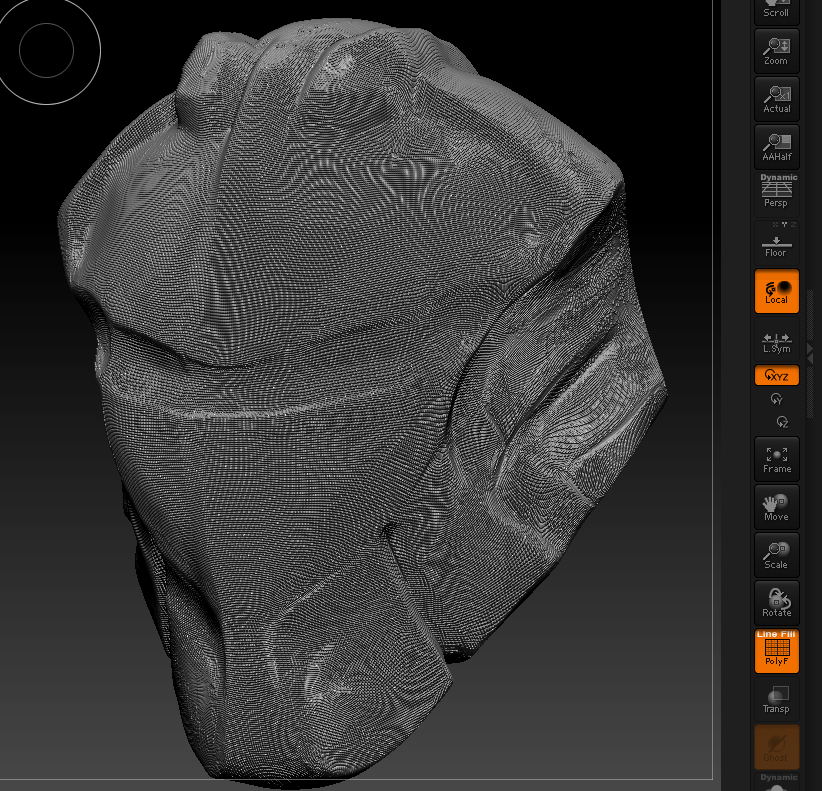The width and height of the screenshot is (822, 791).
Task: Select the Y axis rotation constraint
Action: pyautogui.click(x=776, y=398)
